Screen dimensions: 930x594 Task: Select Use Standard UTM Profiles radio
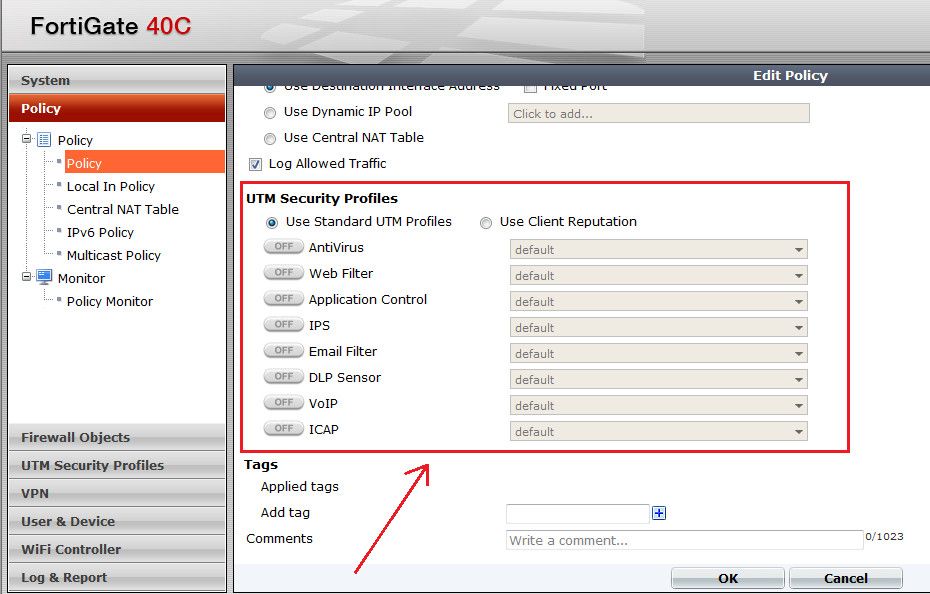coord(272,223)
